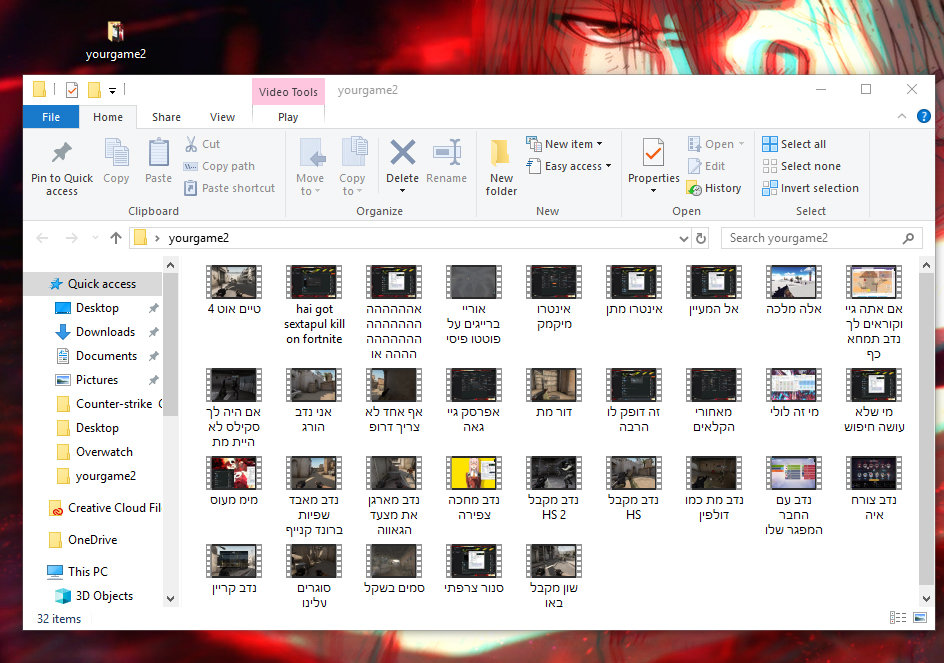The height and width of the screenshot is (663, 944).
Task: Select the hai got sextapul kill video
Action: click(x=314, y=306)
